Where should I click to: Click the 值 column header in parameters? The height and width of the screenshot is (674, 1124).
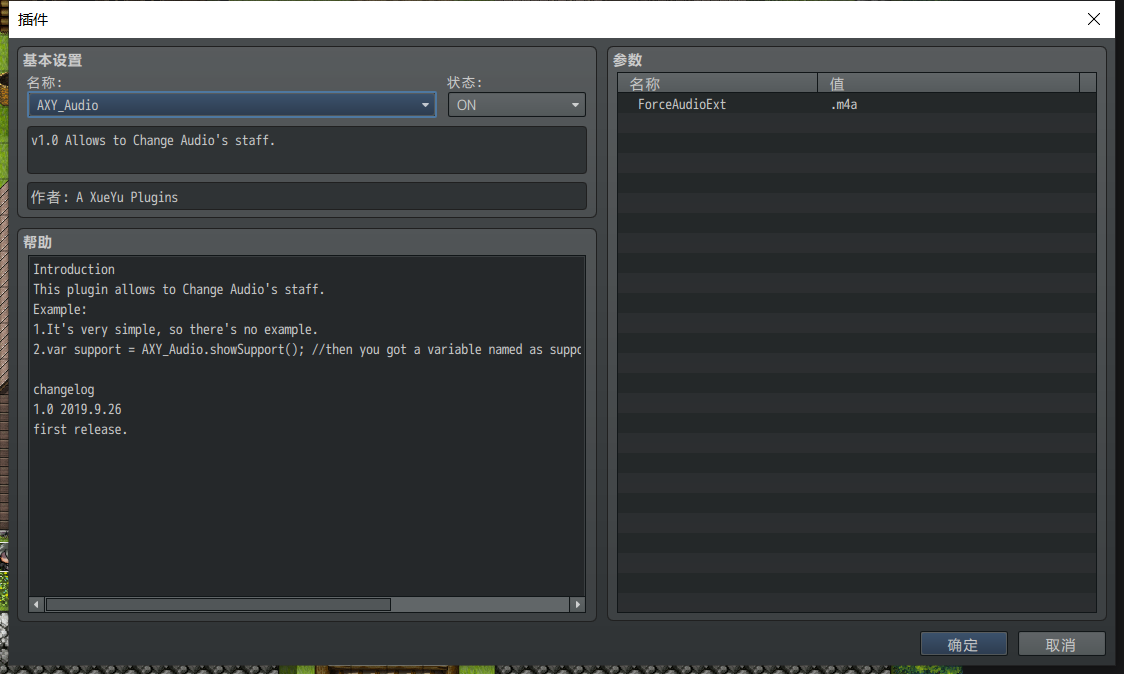pyautogui.click(x=948, y=83)
